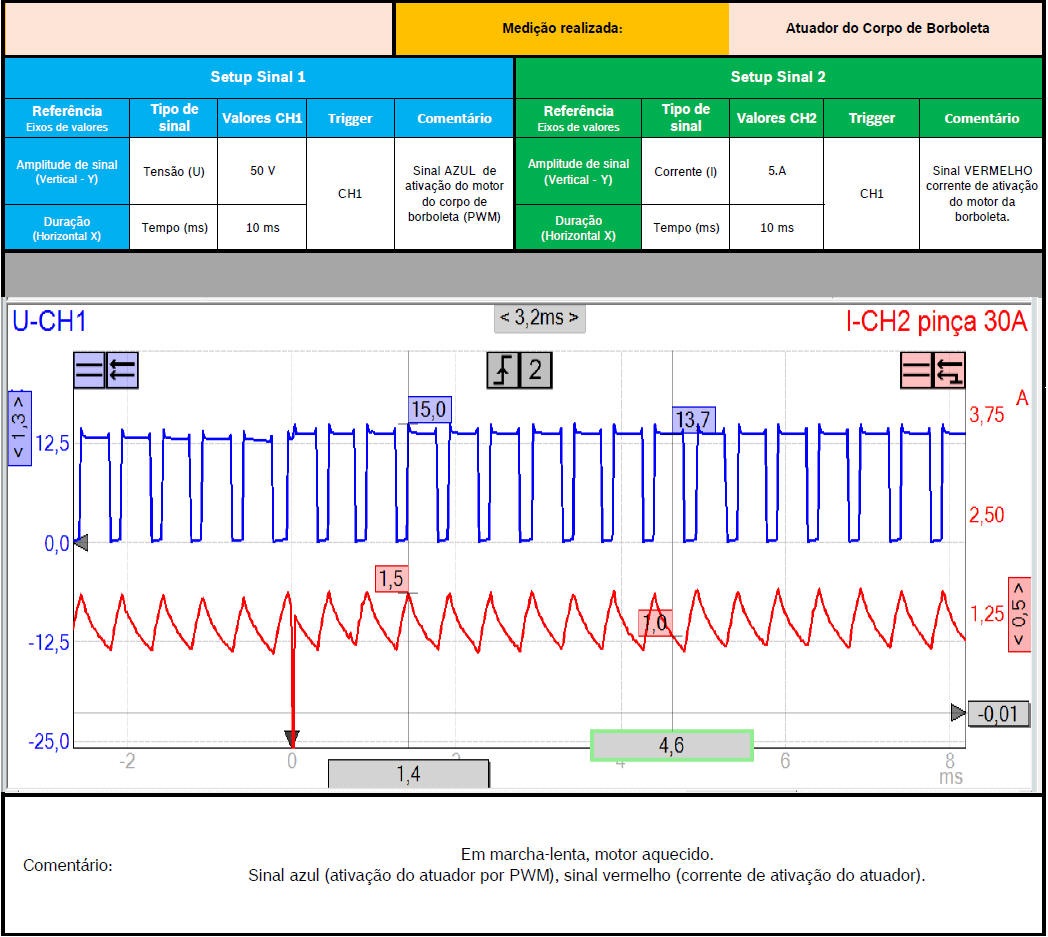The height and width of the screenshot is (937, 1048).
Task: Click the red trigger position marker at zero
Action: [x=292, y=739]
